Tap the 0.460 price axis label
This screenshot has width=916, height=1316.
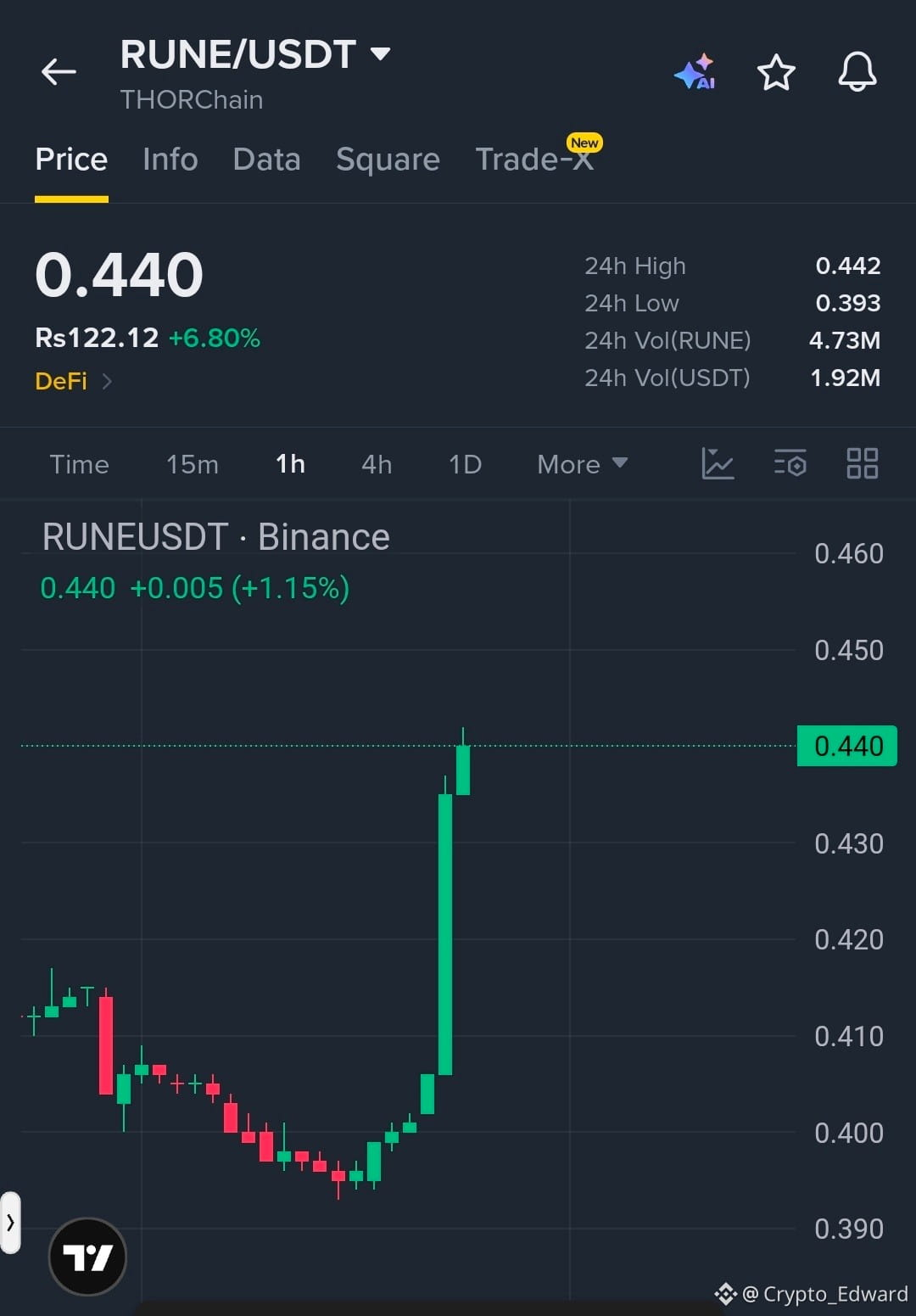pos(849,553)
